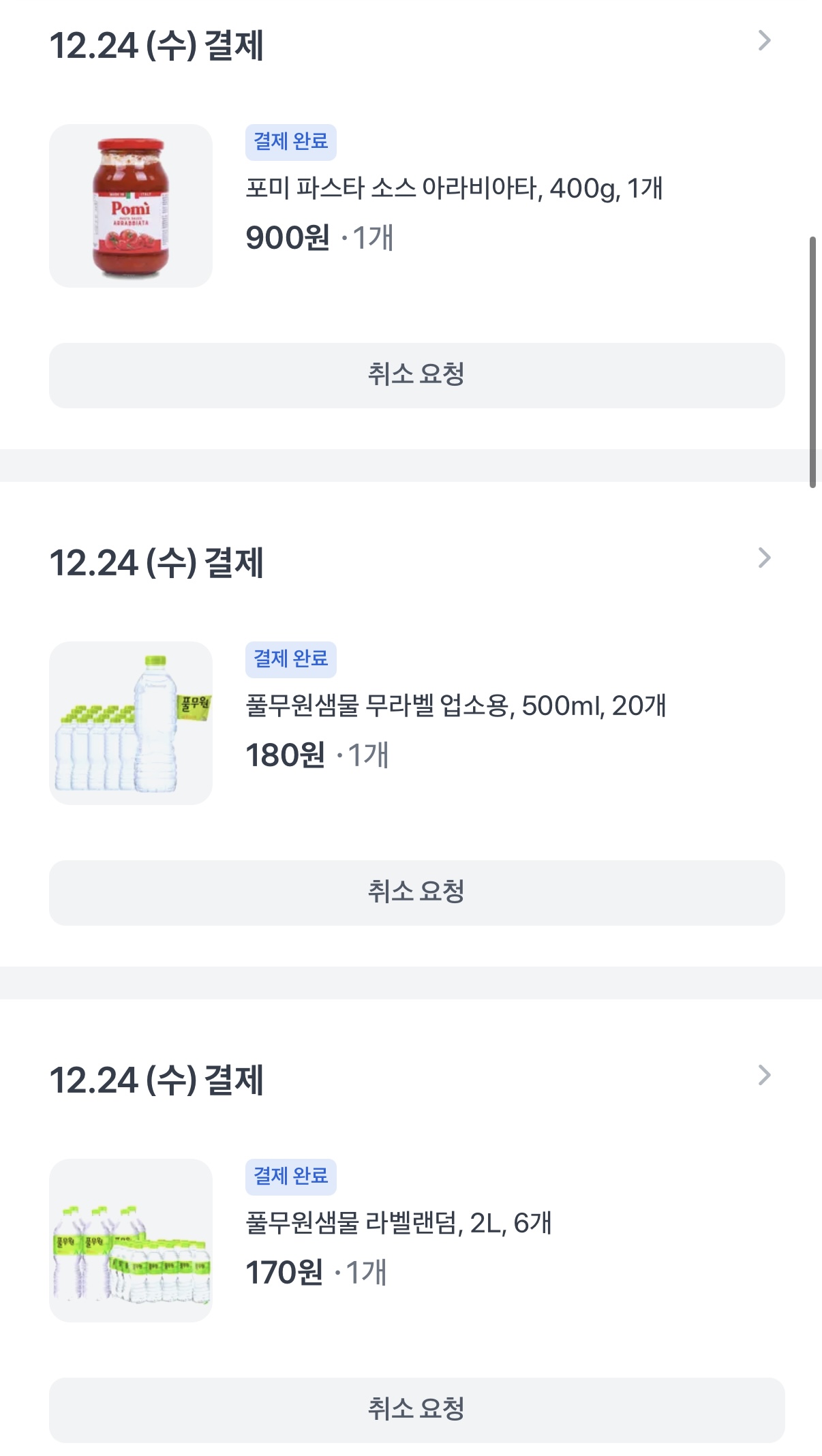Image resolution: width=822 pixels, height=1456 pixels.
Task: Tap 결제 완료 badge on 2L water order
Action: click(x=291, y=1177)
